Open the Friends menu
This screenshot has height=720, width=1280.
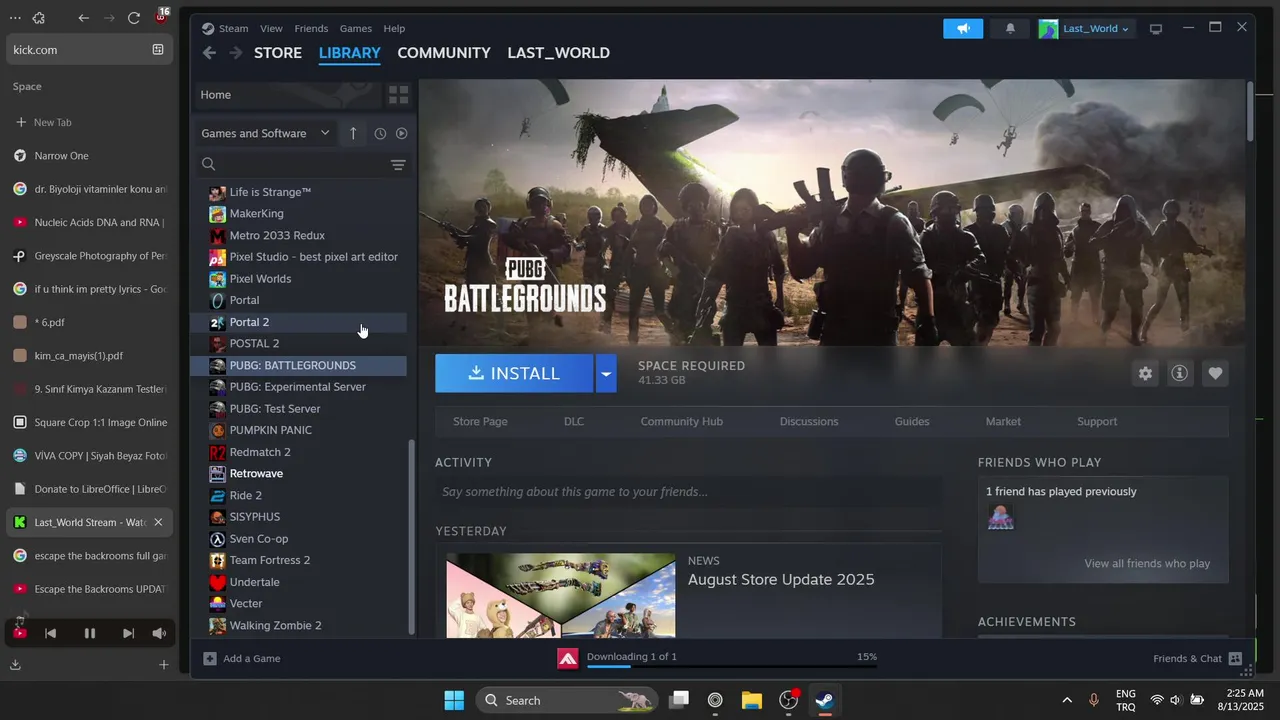coord(311,28)
